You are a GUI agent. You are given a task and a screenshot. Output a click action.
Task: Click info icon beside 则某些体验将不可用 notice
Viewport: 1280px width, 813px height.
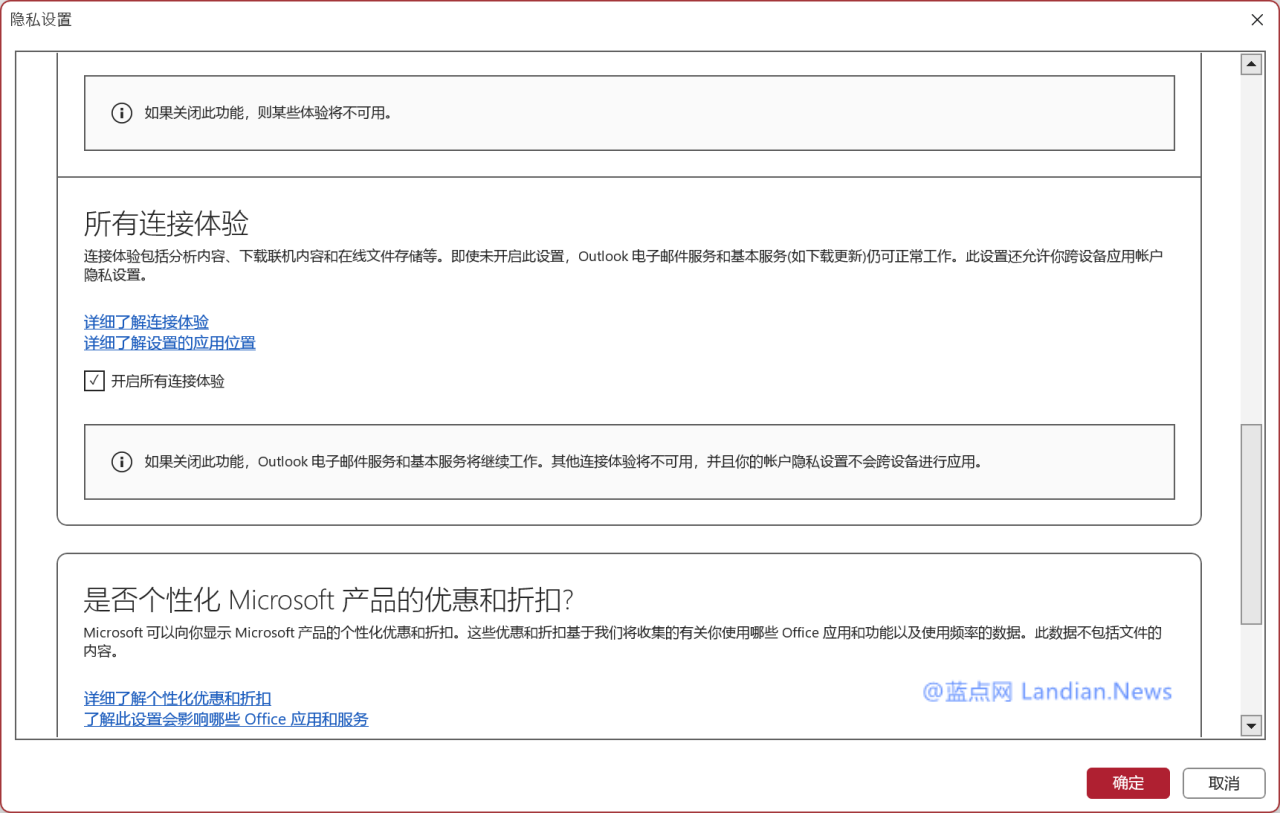point(121,113)
